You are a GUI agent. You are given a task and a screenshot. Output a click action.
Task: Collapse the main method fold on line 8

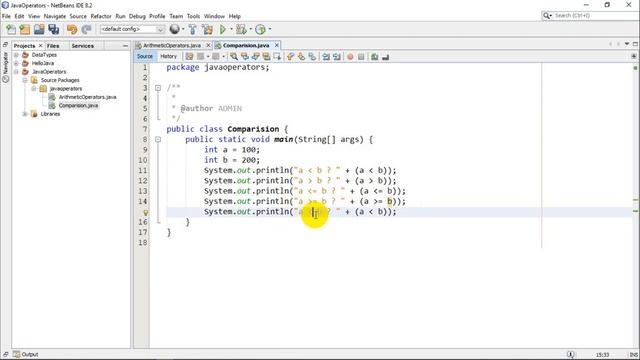[x=158, y=140]
